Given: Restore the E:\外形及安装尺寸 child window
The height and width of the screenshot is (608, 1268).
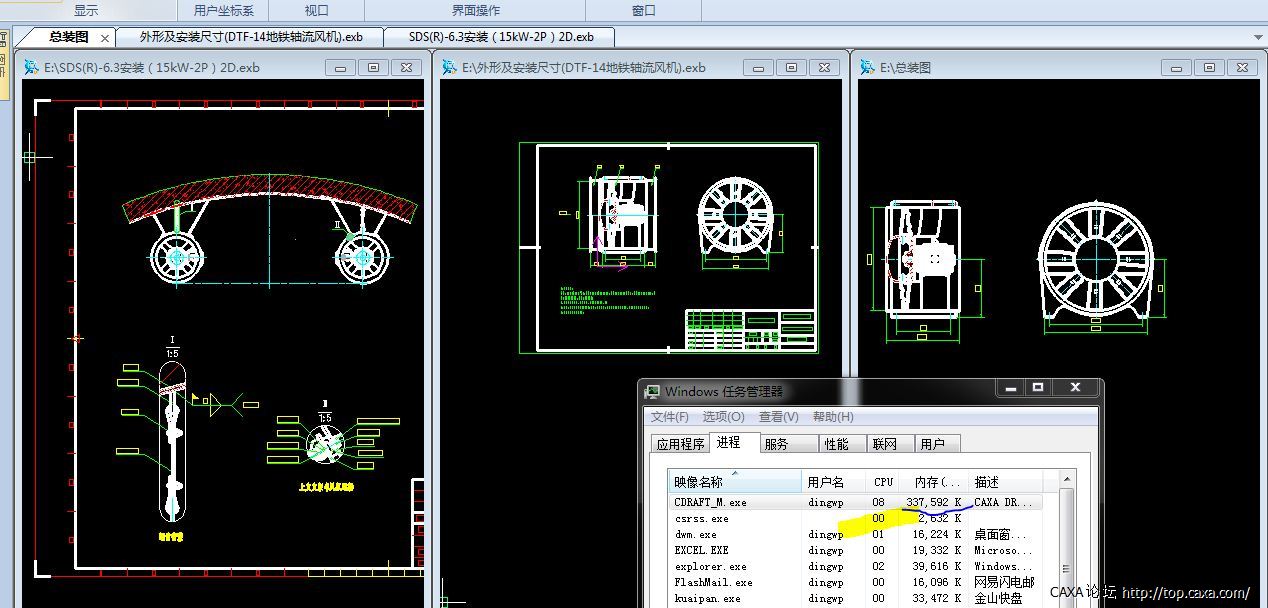Looking at the screenshot, I should click(x=791, y=68).
